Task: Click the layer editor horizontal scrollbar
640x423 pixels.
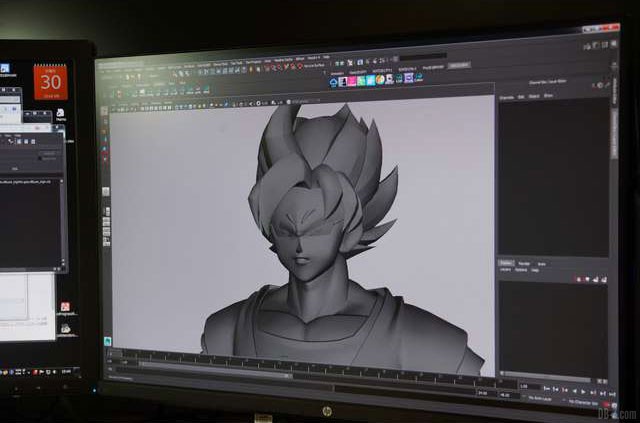Action: [545, 378]
